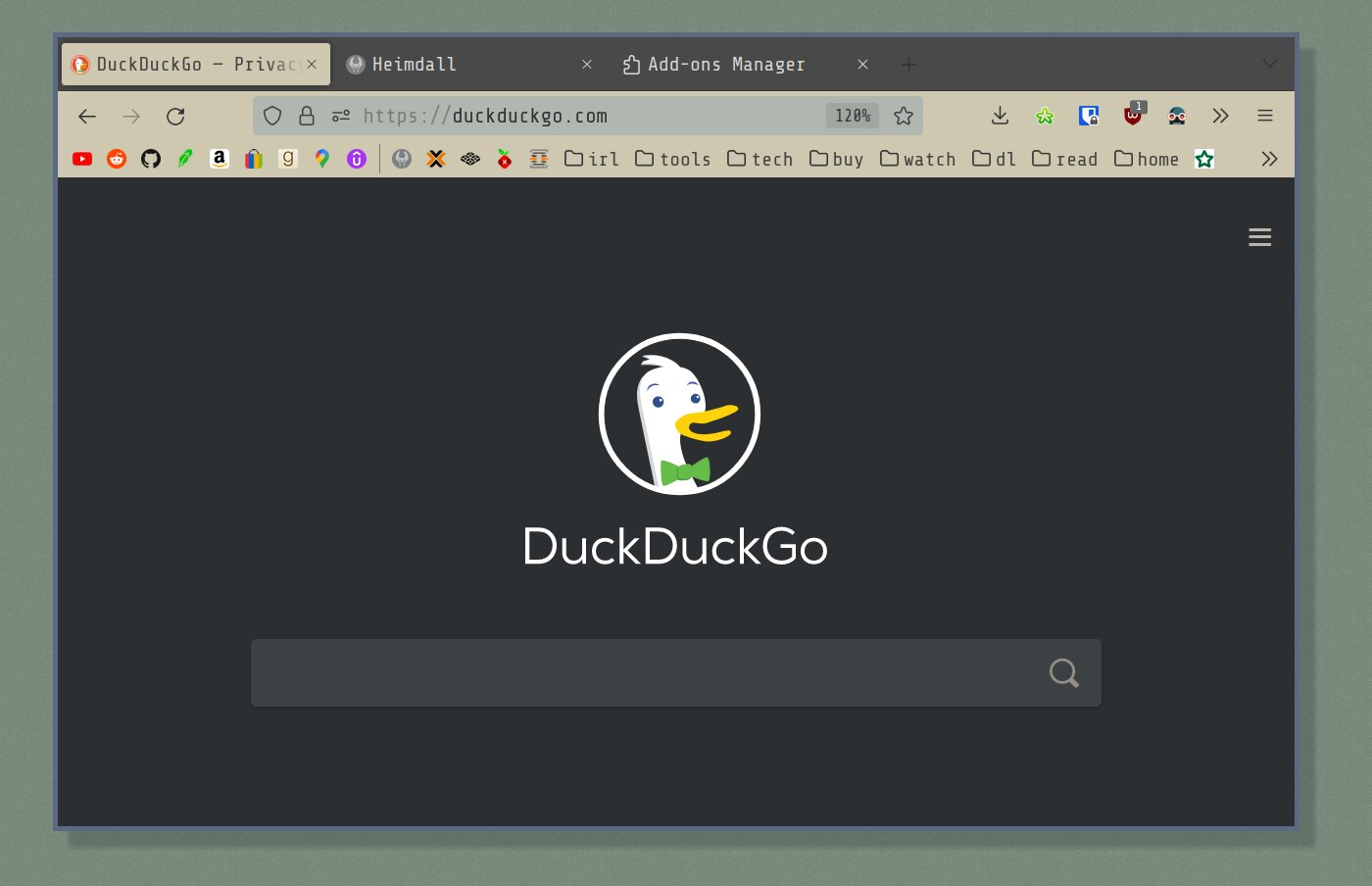The height and width of the screenshot is (886, 1372).
Task: Show site security info via padlock icon
Action: [x=307, y=116]
